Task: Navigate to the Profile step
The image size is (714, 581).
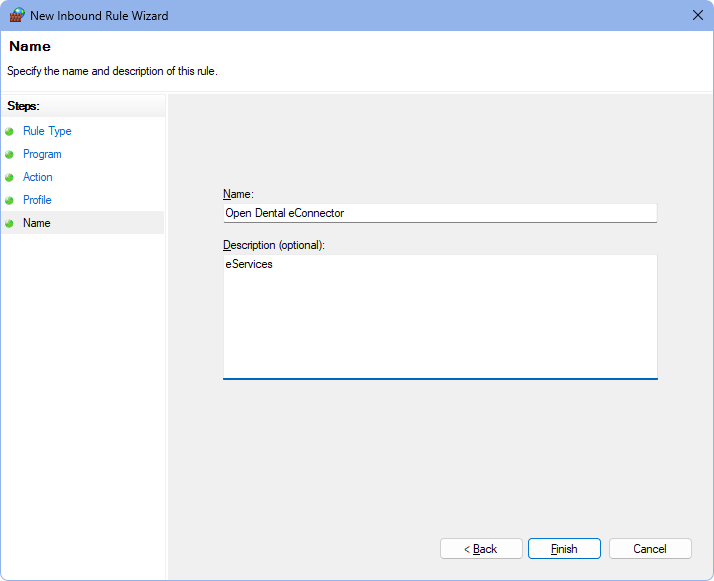Action: [37, 200]
